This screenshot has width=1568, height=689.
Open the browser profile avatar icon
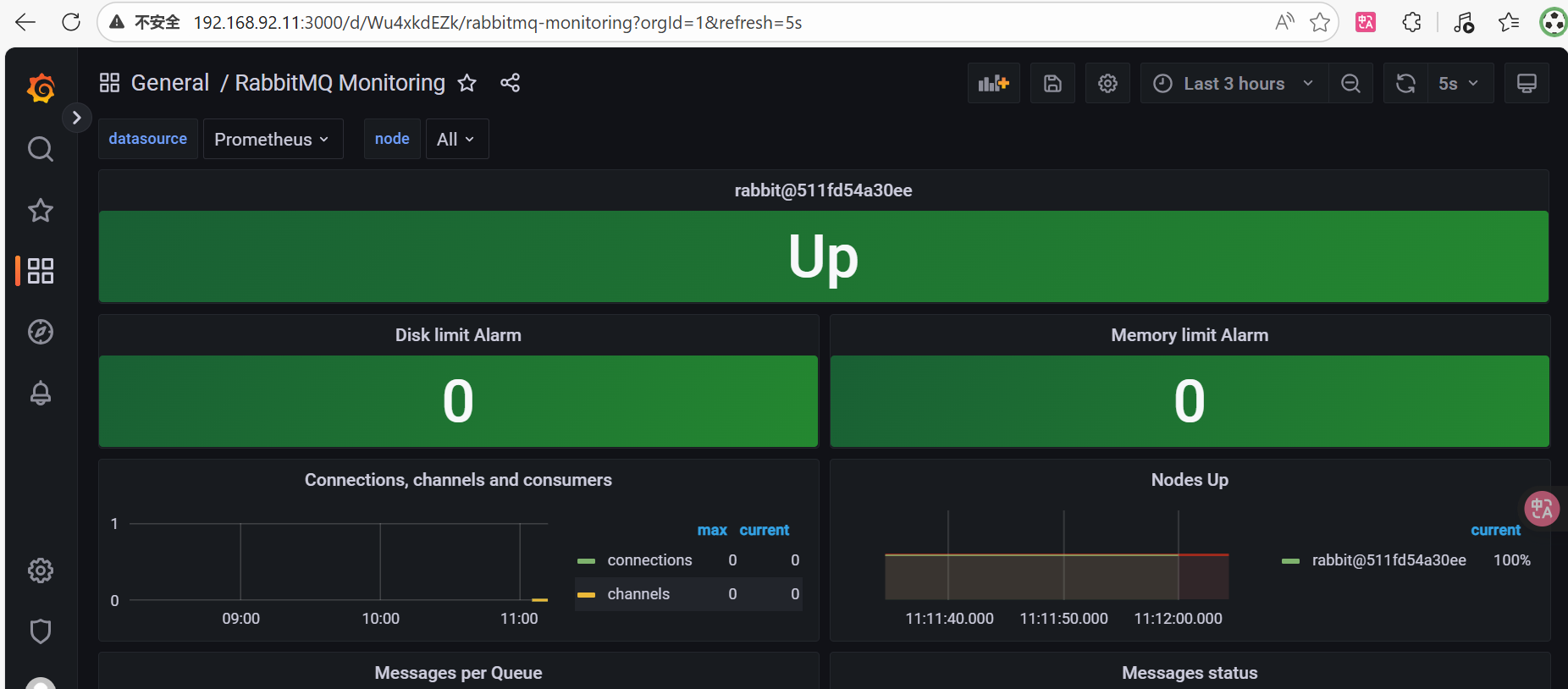coord(1553,22)
